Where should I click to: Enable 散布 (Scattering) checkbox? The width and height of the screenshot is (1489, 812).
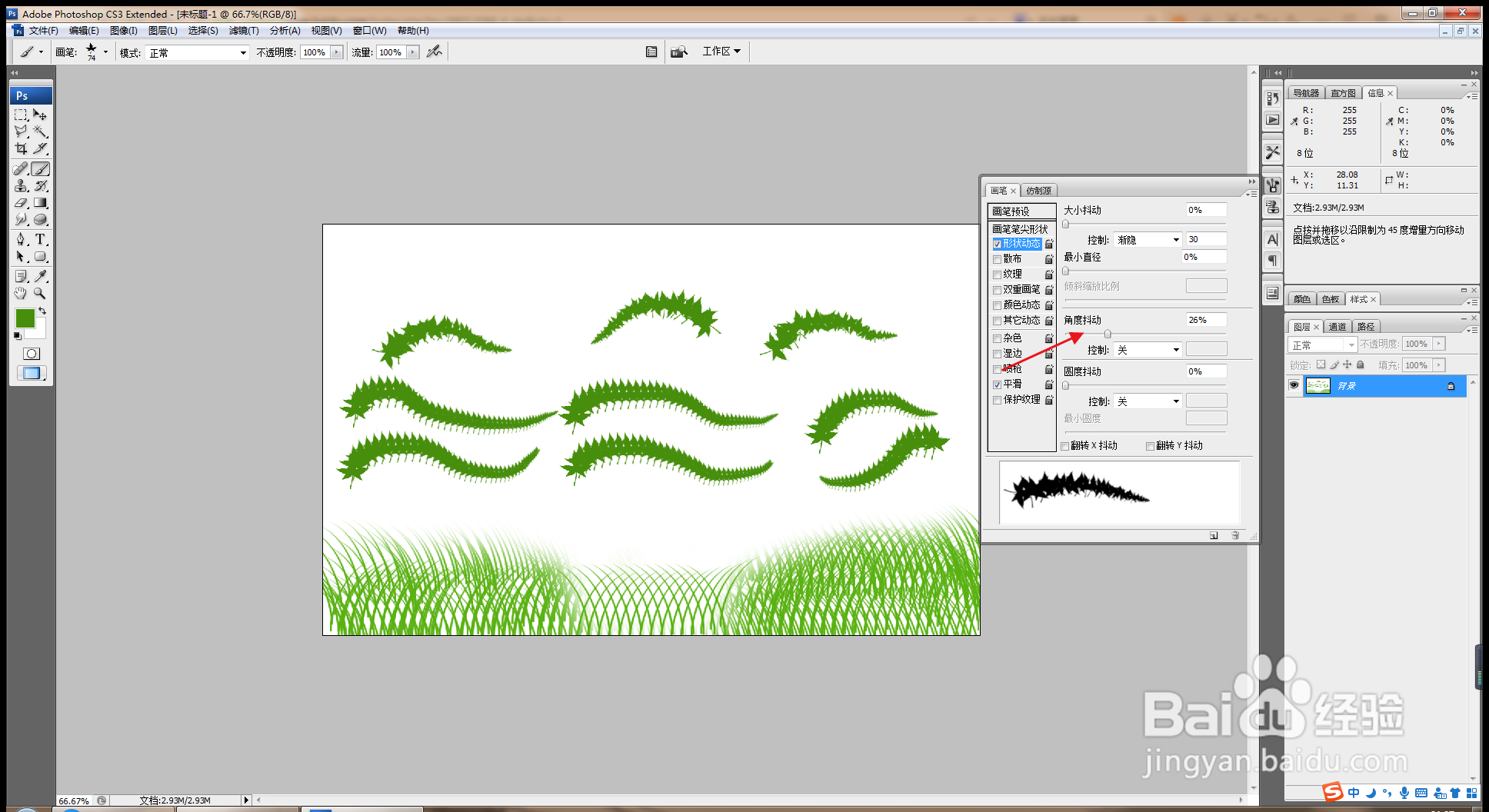[x=998, y=260]
